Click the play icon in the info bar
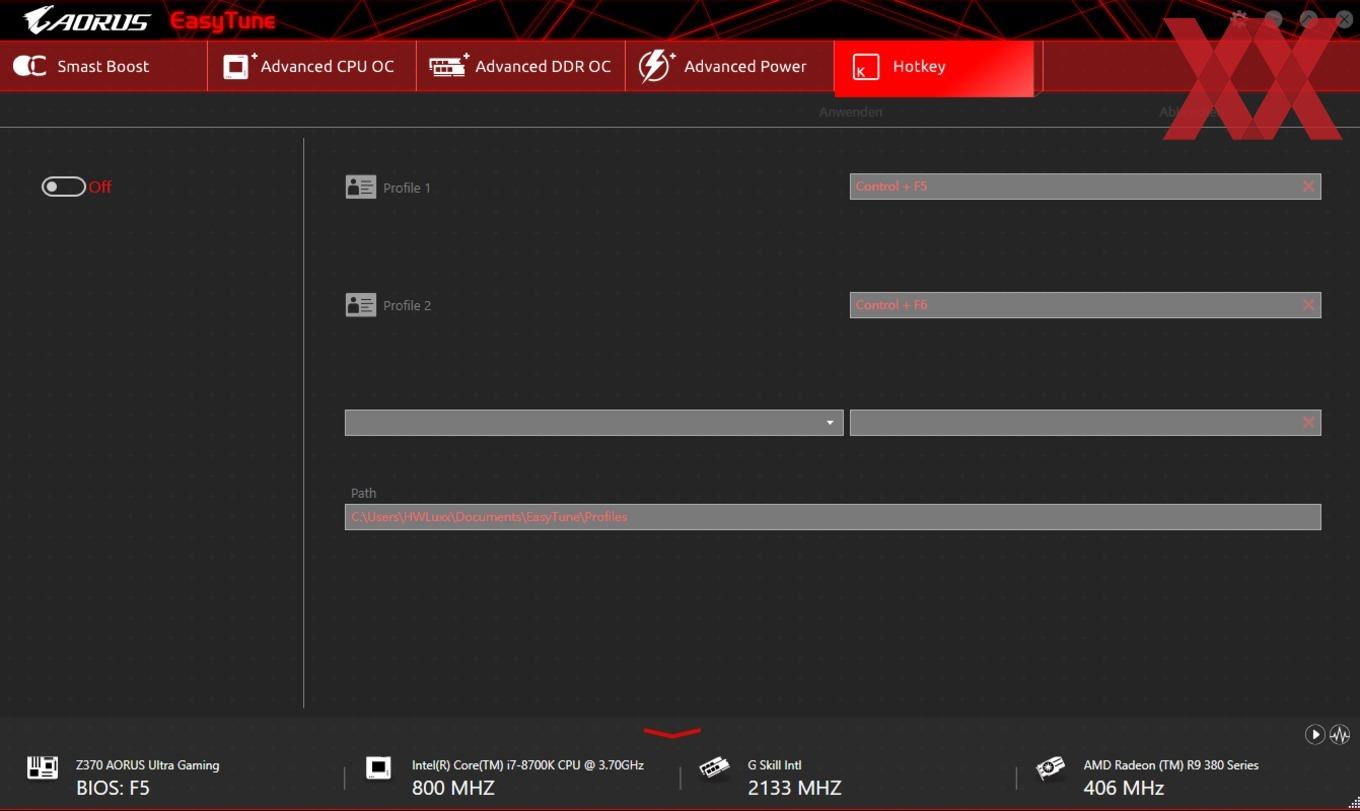 1315,735
